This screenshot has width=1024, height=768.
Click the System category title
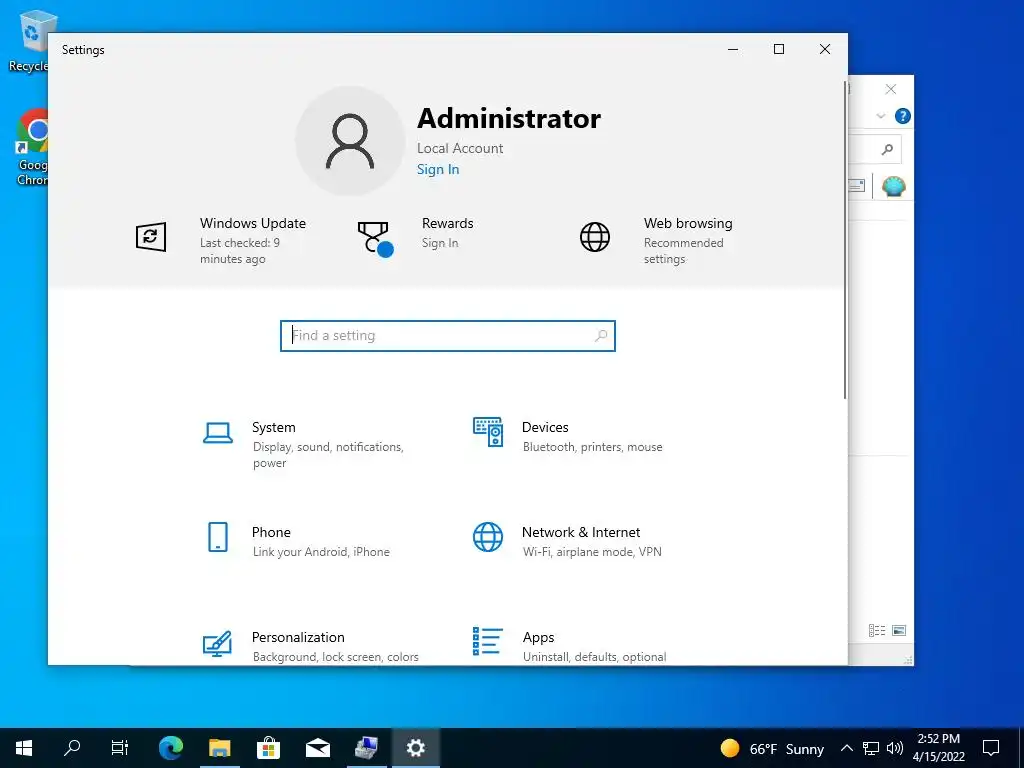[x=274, y=427]
